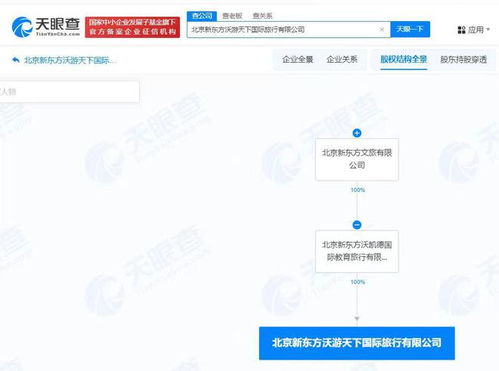The height and width of the screenshot is (371, 499).
Task: Click the 天眼一下 search button
Action: pos(410,29)
